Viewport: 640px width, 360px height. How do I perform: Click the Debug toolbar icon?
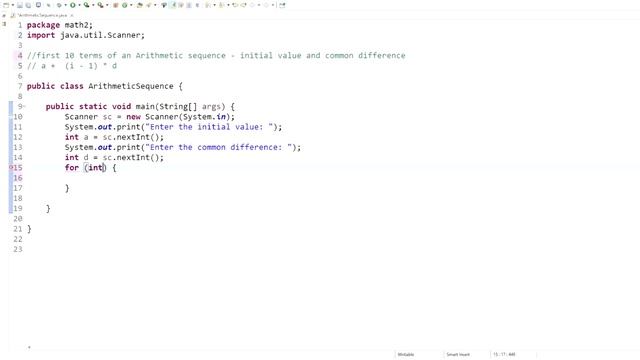59,5
